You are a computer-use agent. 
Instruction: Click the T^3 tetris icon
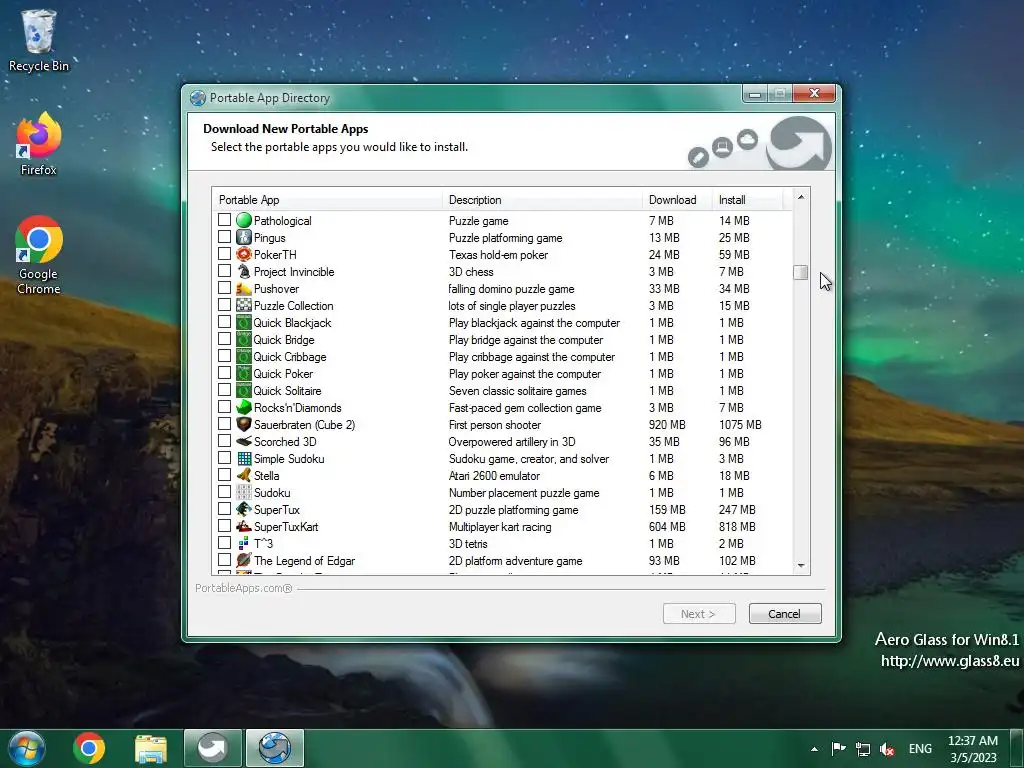(244, 543)
